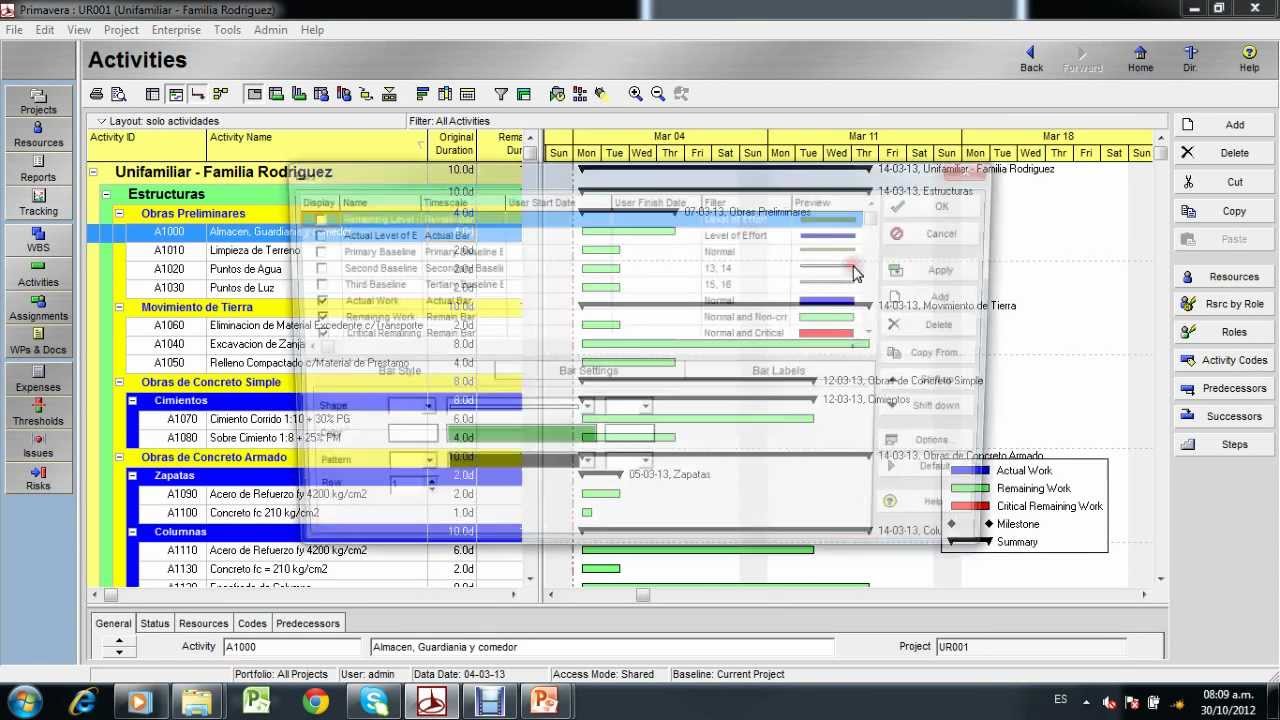Open Chrome from the Windows taskbar

point(316,702)
